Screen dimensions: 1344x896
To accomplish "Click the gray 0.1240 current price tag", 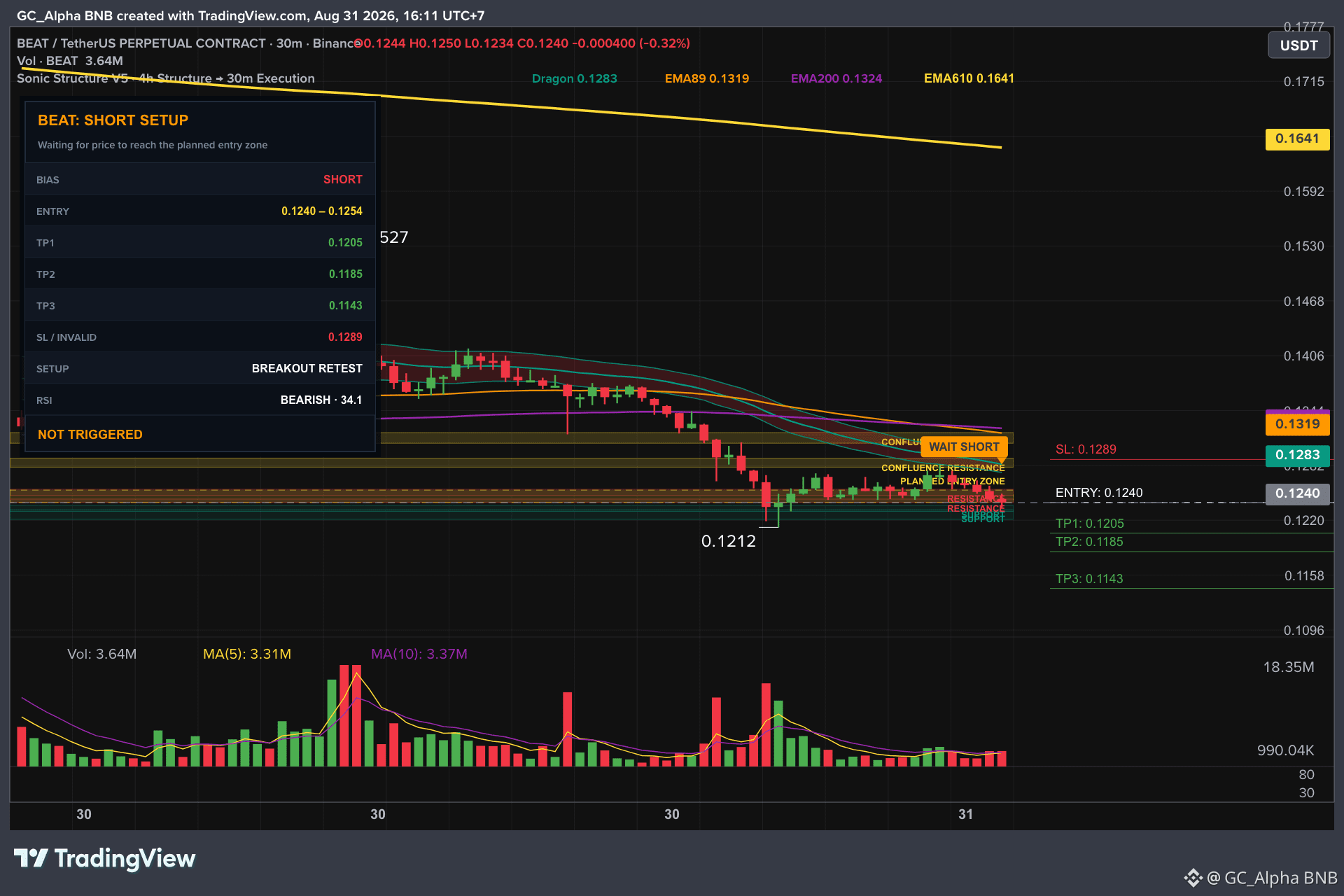I will click(x=1297, y=493).
